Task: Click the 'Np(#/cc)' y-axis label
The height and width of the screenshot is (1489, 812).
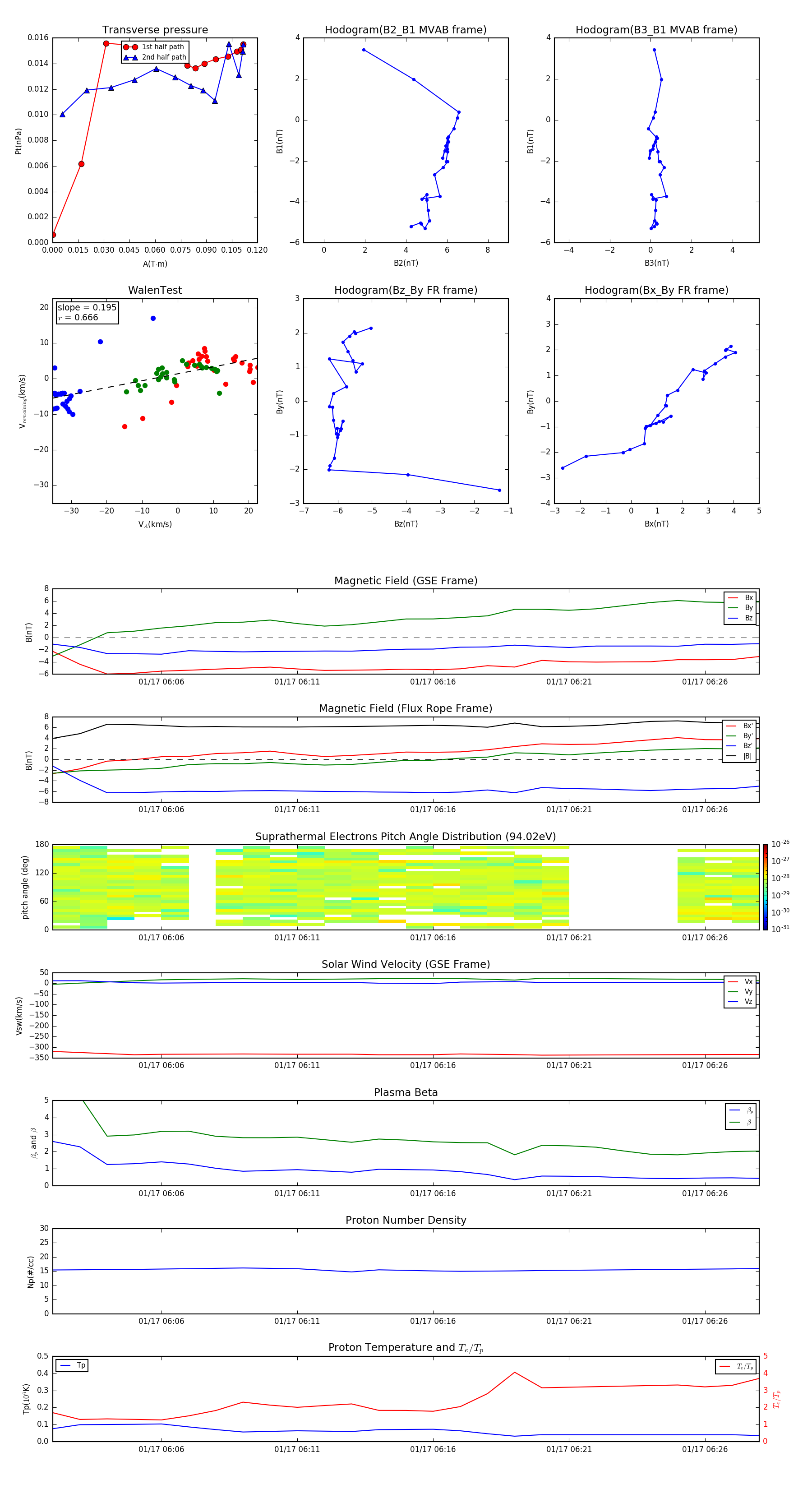Action: point(31,1272)
